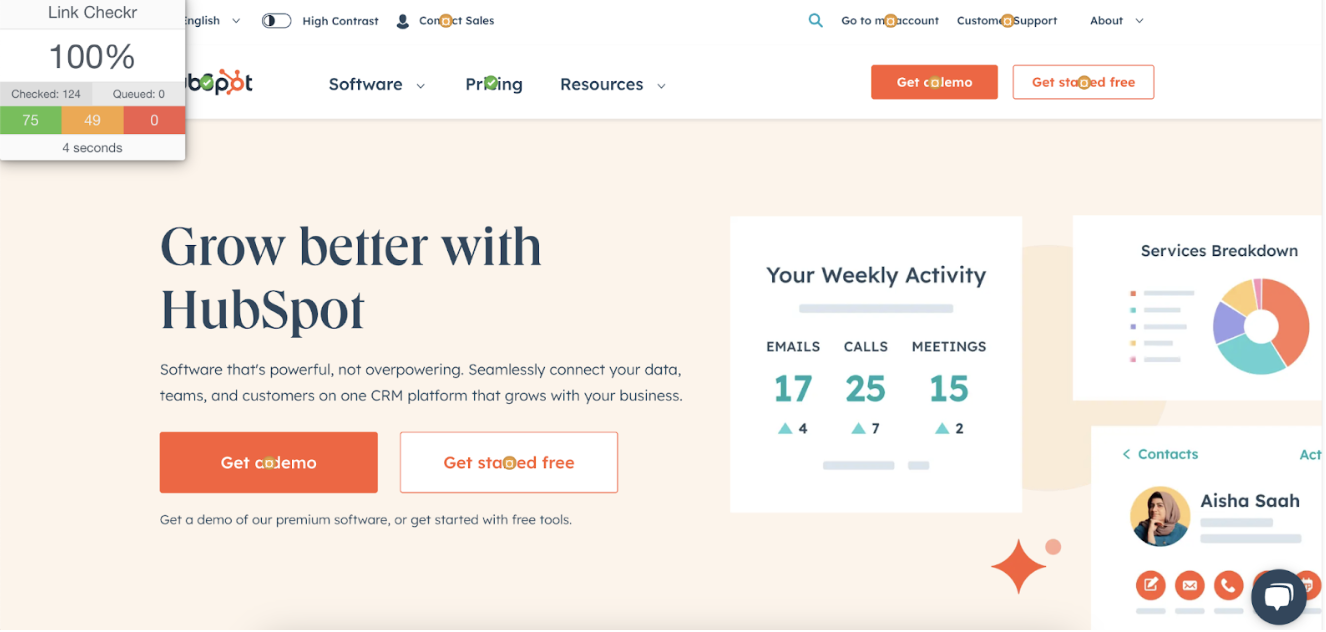This screenshot has width=1326, height=632.
Task: Click the hero Get a demo button
Action: 269,462
